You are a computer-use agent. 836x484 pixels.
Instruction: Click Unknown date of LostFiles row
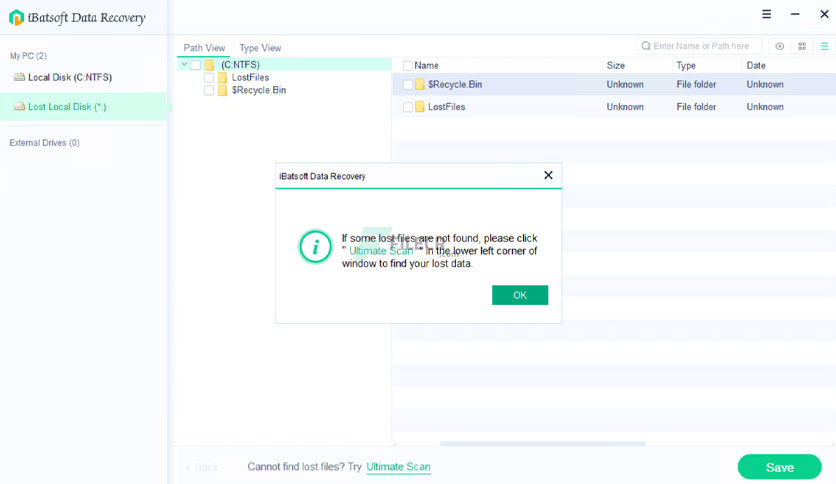(x=765, y=107)
